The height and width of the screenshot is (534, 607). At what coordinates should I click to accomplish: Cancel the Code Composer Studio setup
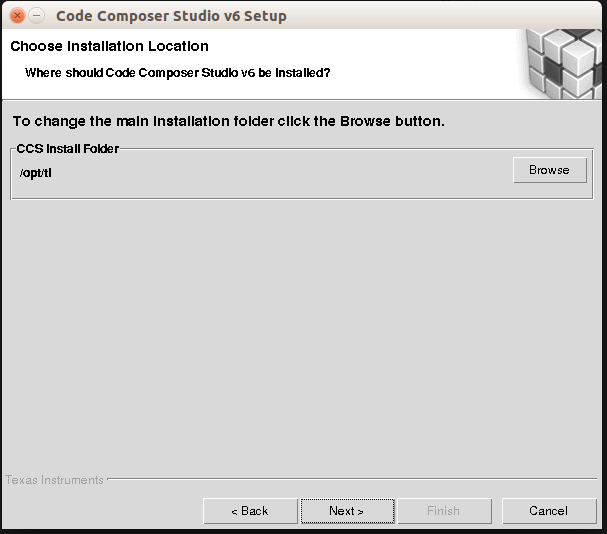548,511
